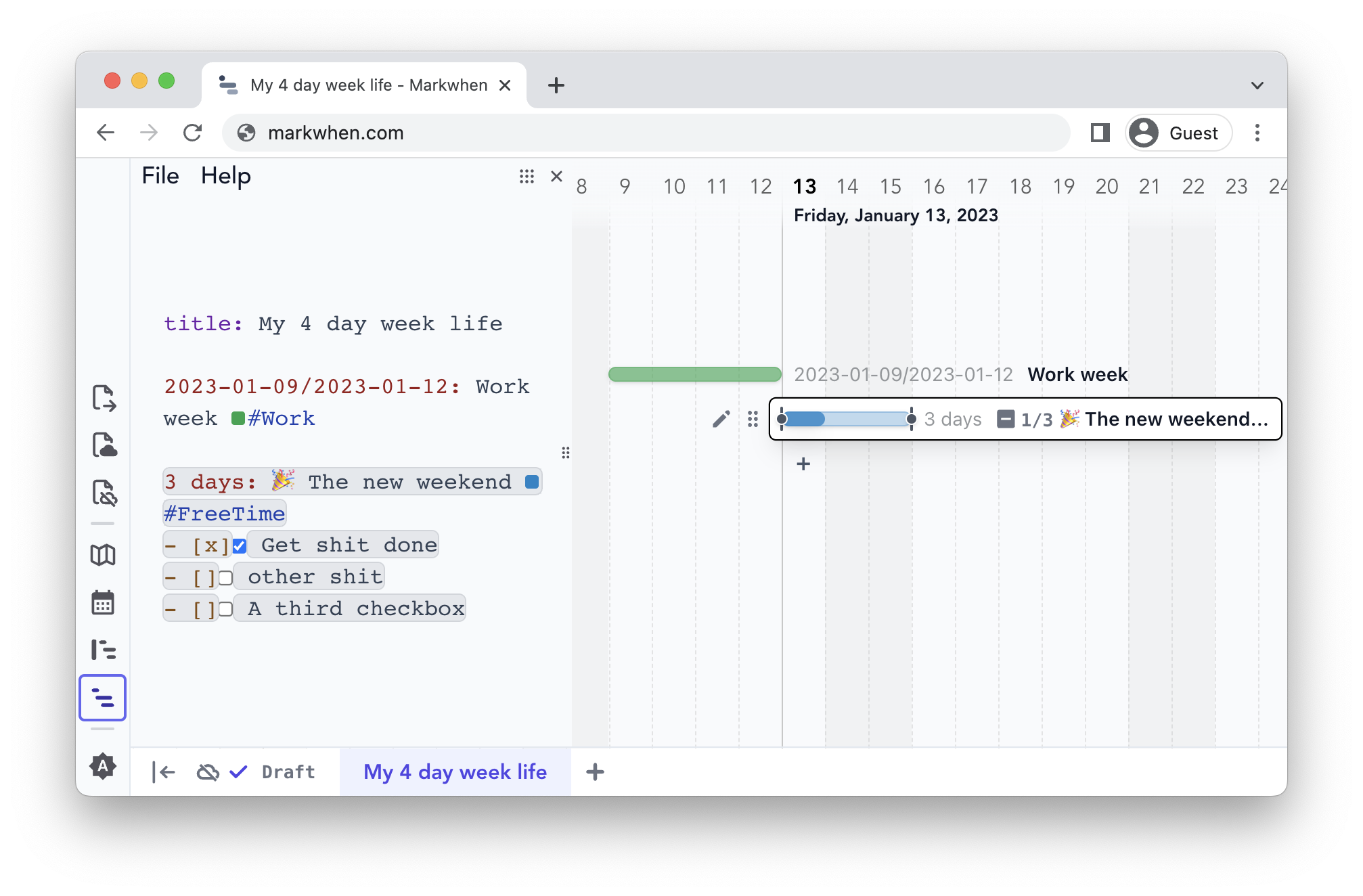This screenshot has height=896, width=1363.
Task: Select the 'My 4 day week life' page tab
Action: click(455, 772)
